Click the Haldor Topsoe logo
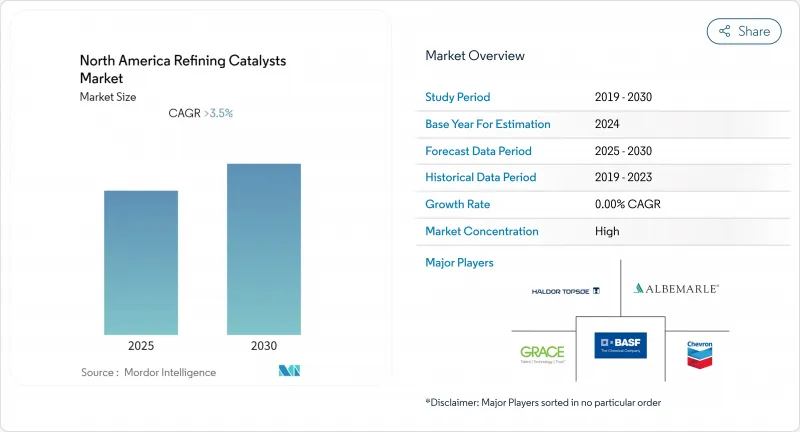Viewport: 800px width, 432px height. (565, 291)
